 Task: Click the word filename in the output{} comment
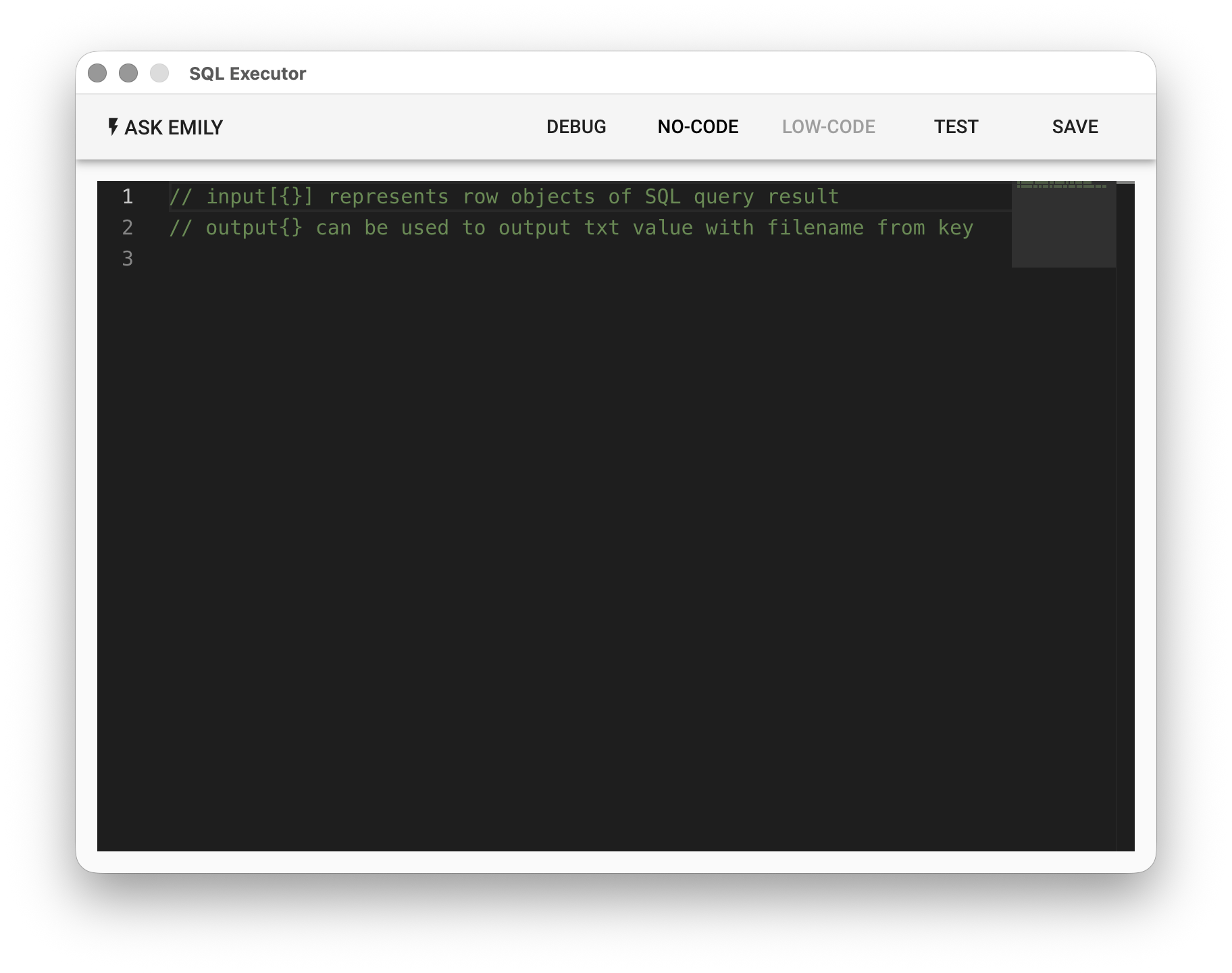815,228
